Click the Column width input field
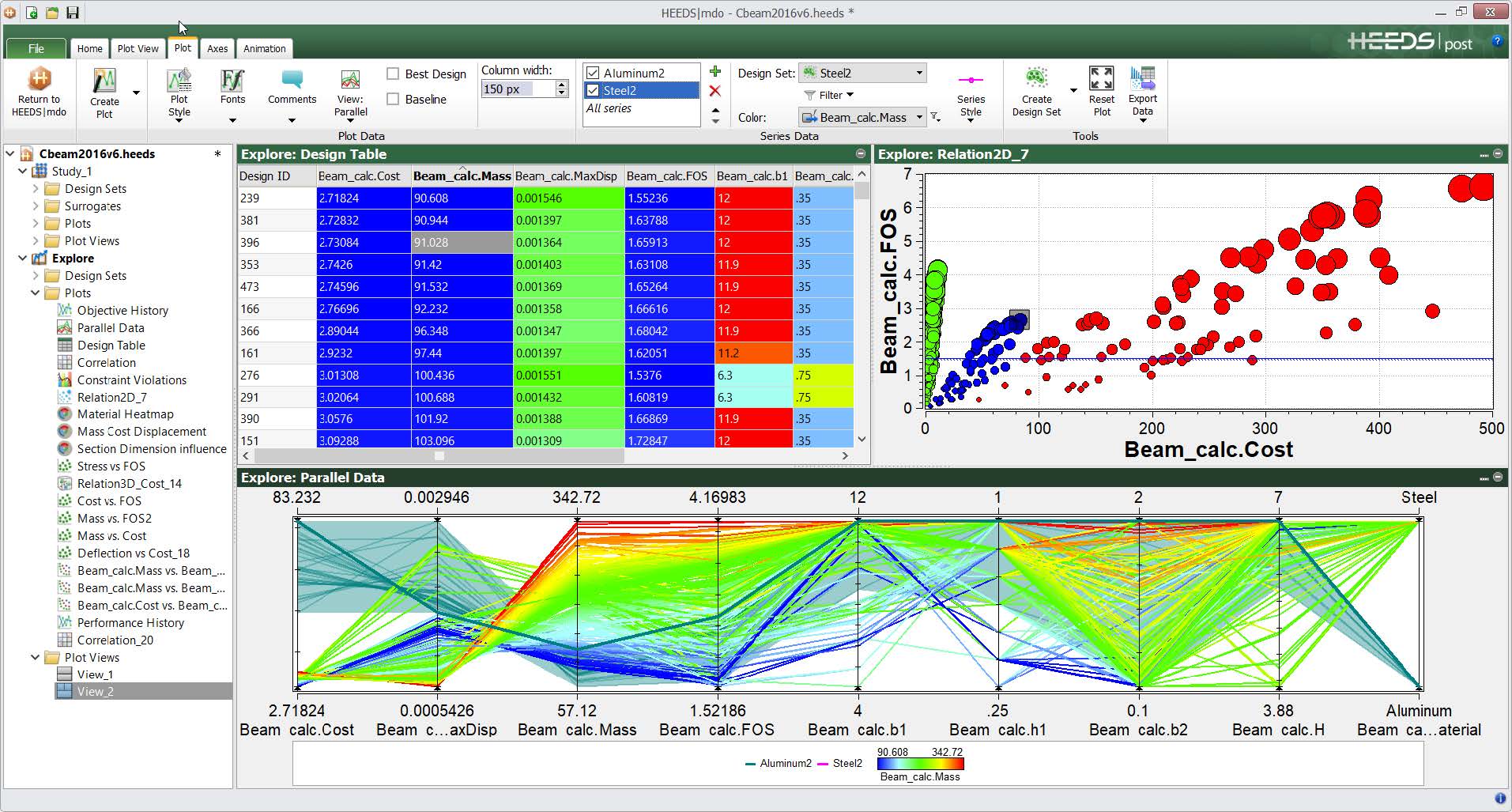The height and width of the screenshot is (812, 1512). pos(518,89)
